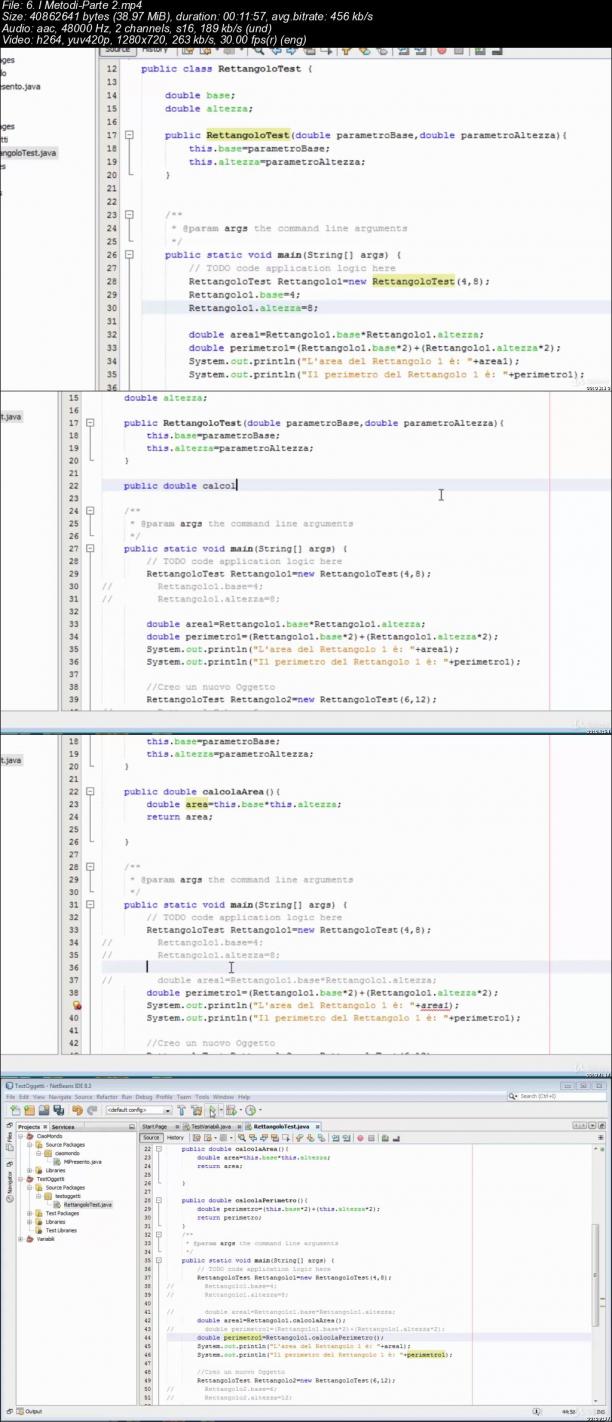Click the Profile Project toolbar icon
This screenshot has height=1422, width=612.
pos(250,1110)
